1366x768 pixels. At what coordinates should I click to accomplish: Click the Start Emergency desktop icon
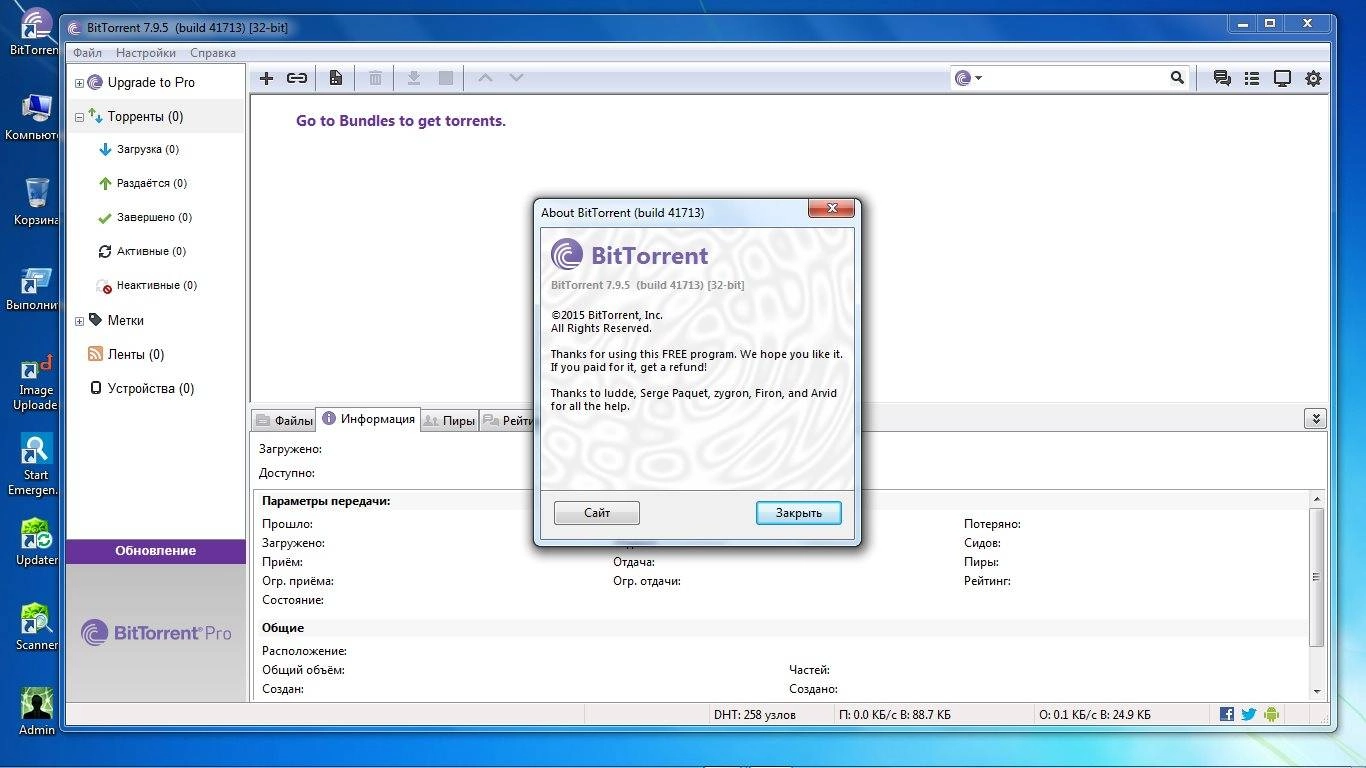coord(37,464)
